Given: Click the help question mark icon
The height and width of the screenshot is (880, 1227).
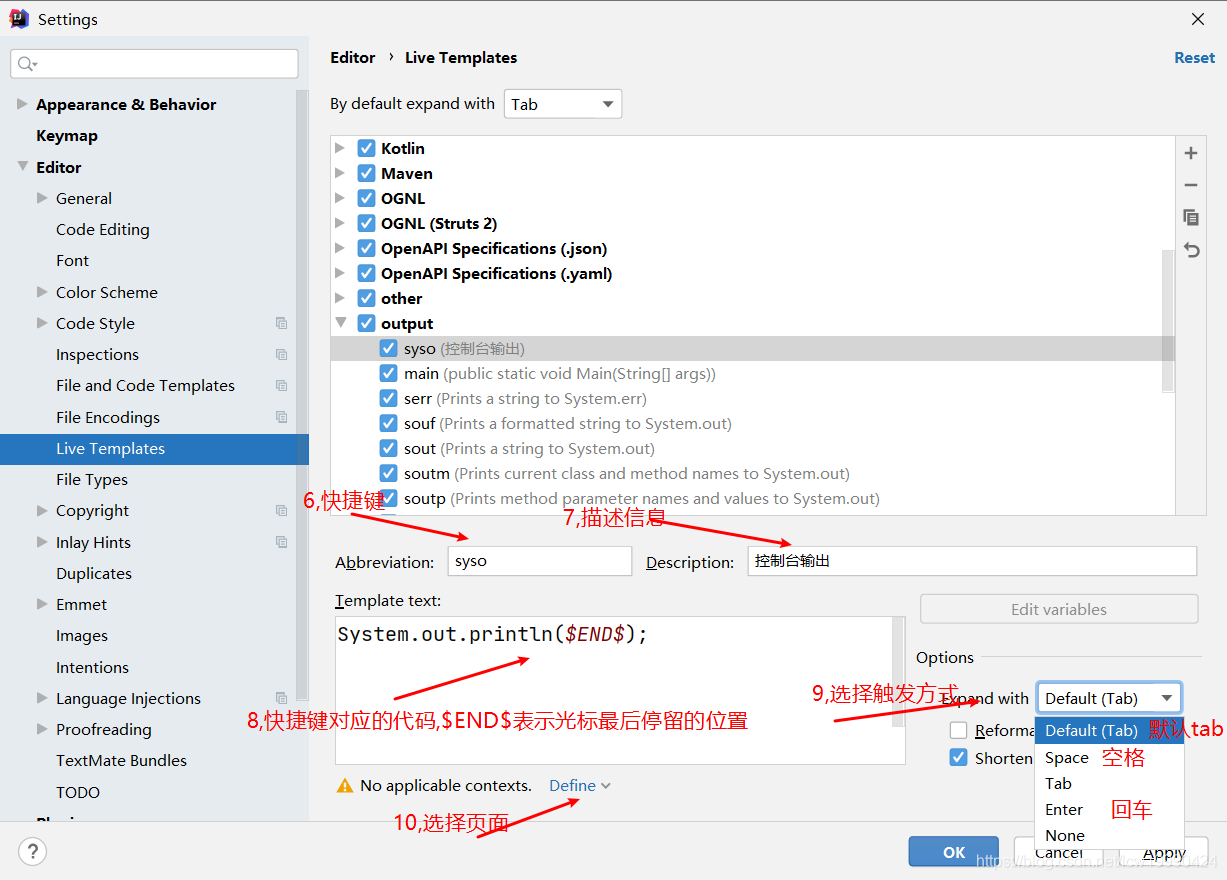Looking at the screenshot, I should 33,852.
